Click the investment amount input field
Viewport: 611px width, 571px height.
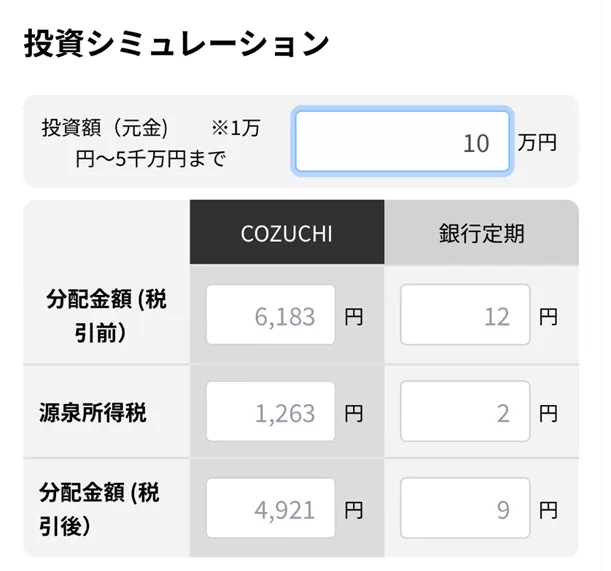click(x=402, y=142)
